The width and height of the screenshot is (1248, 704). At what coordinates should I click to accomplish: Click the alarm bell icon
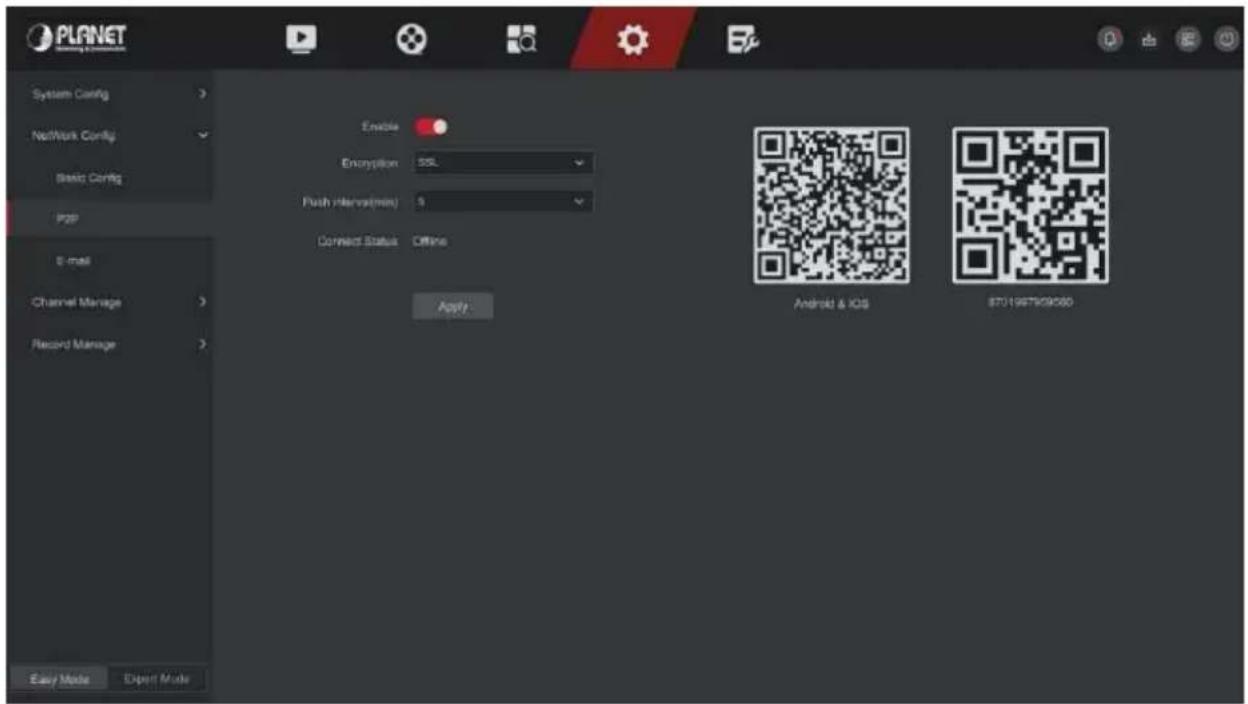pyautogui.click(x=1110, y=38)
